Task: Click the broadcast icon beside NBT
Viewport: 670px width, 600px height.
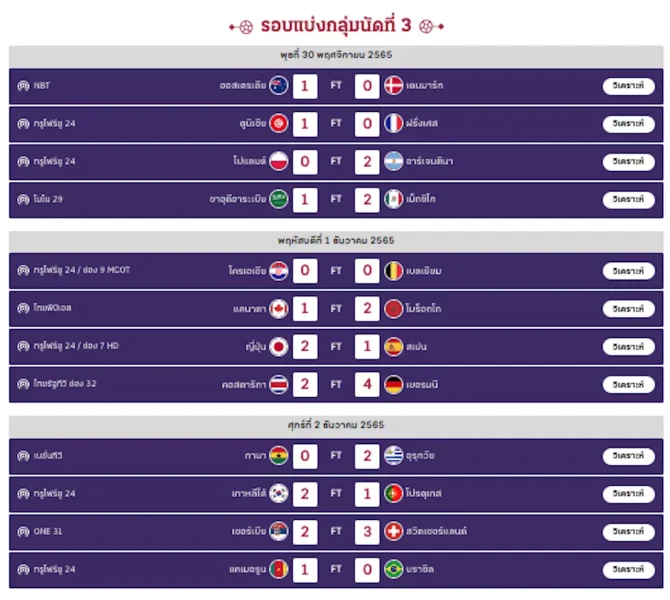Action: pos(23,86)
